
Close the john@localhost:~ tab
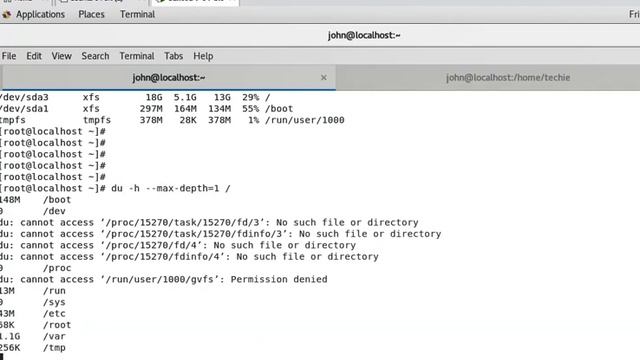[x=324, y=78]
